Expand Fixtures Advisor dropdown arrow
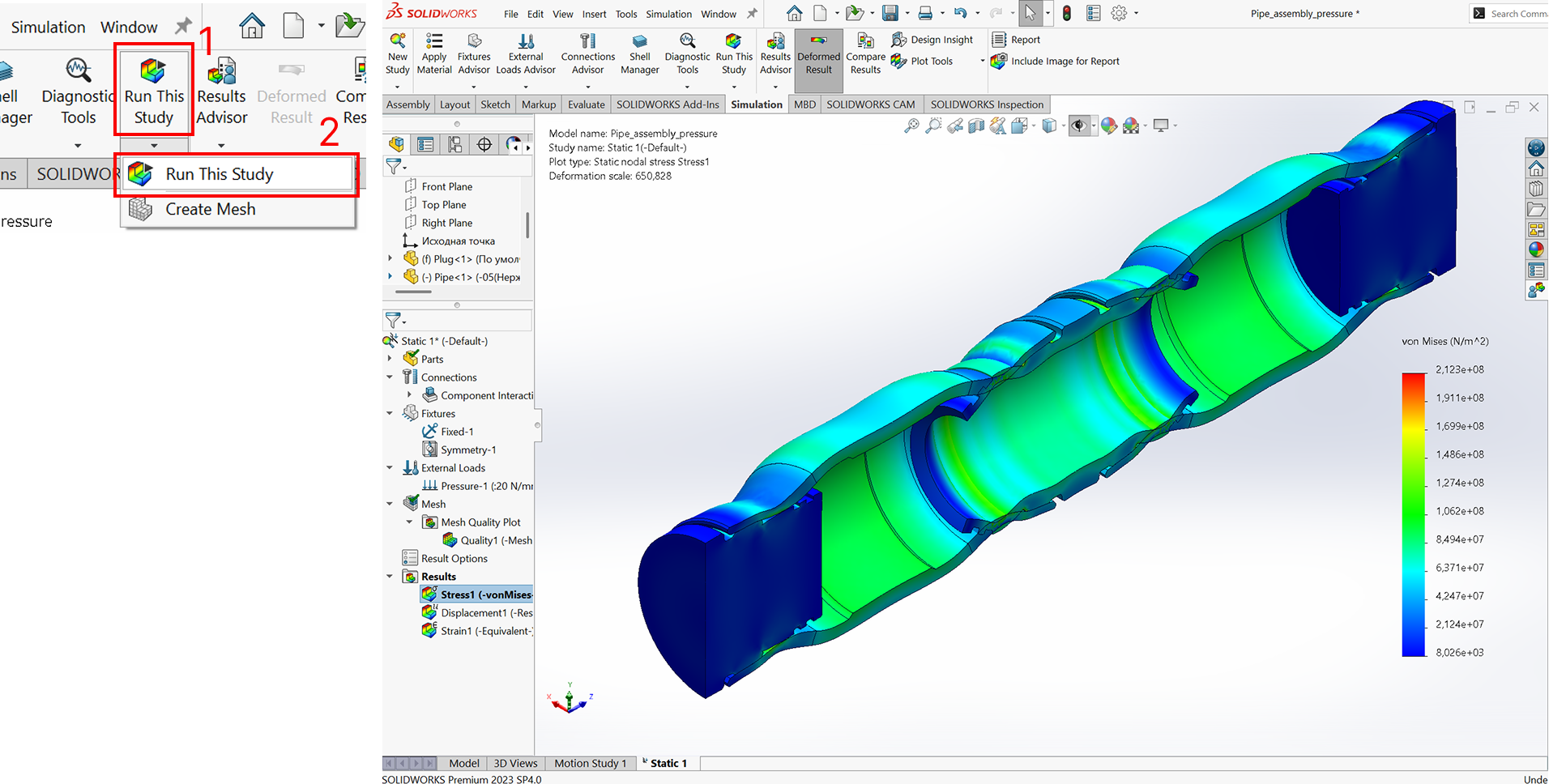 [x=474, y=87]
